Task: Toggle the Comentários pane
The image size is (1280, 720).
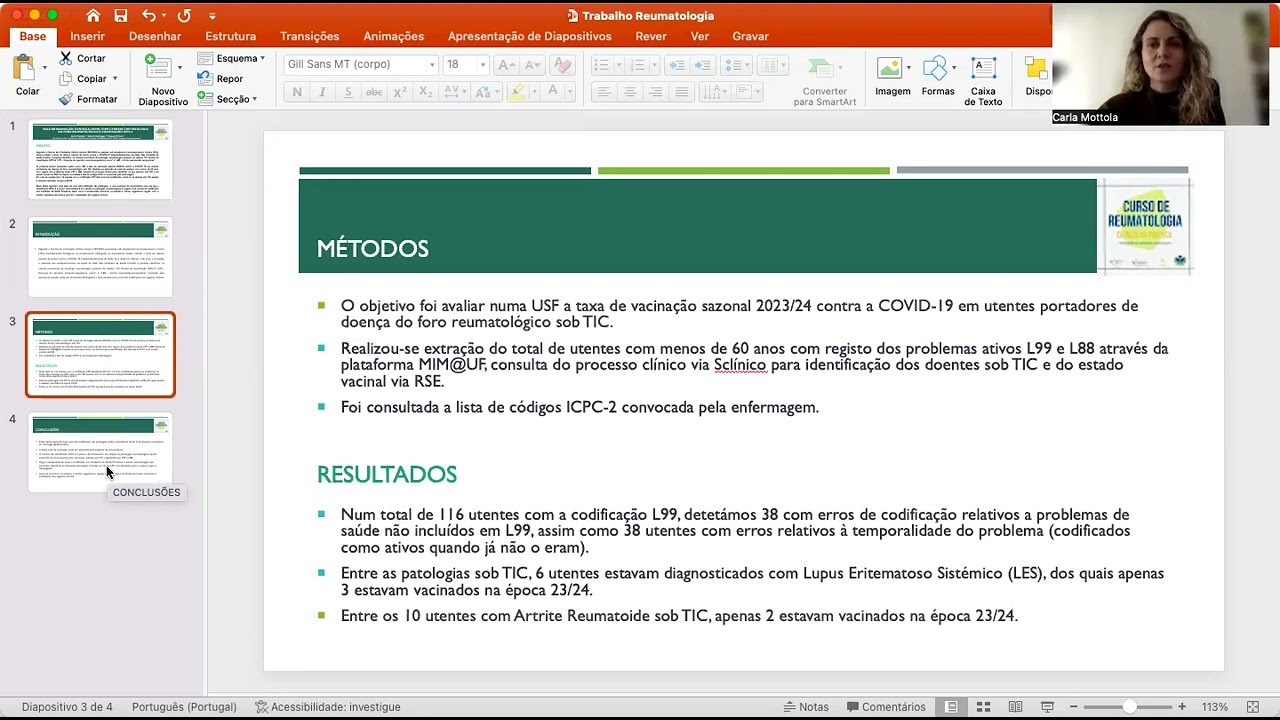Action: (x=885, y=707)
